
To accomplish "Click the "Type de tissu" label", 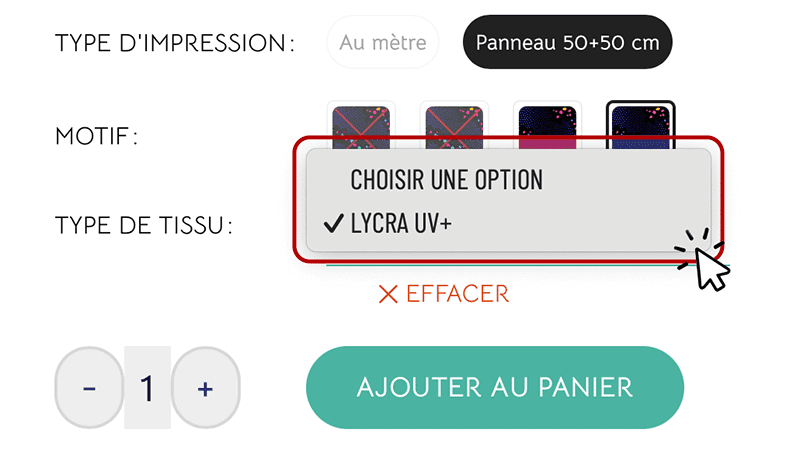I will [144, 225].
